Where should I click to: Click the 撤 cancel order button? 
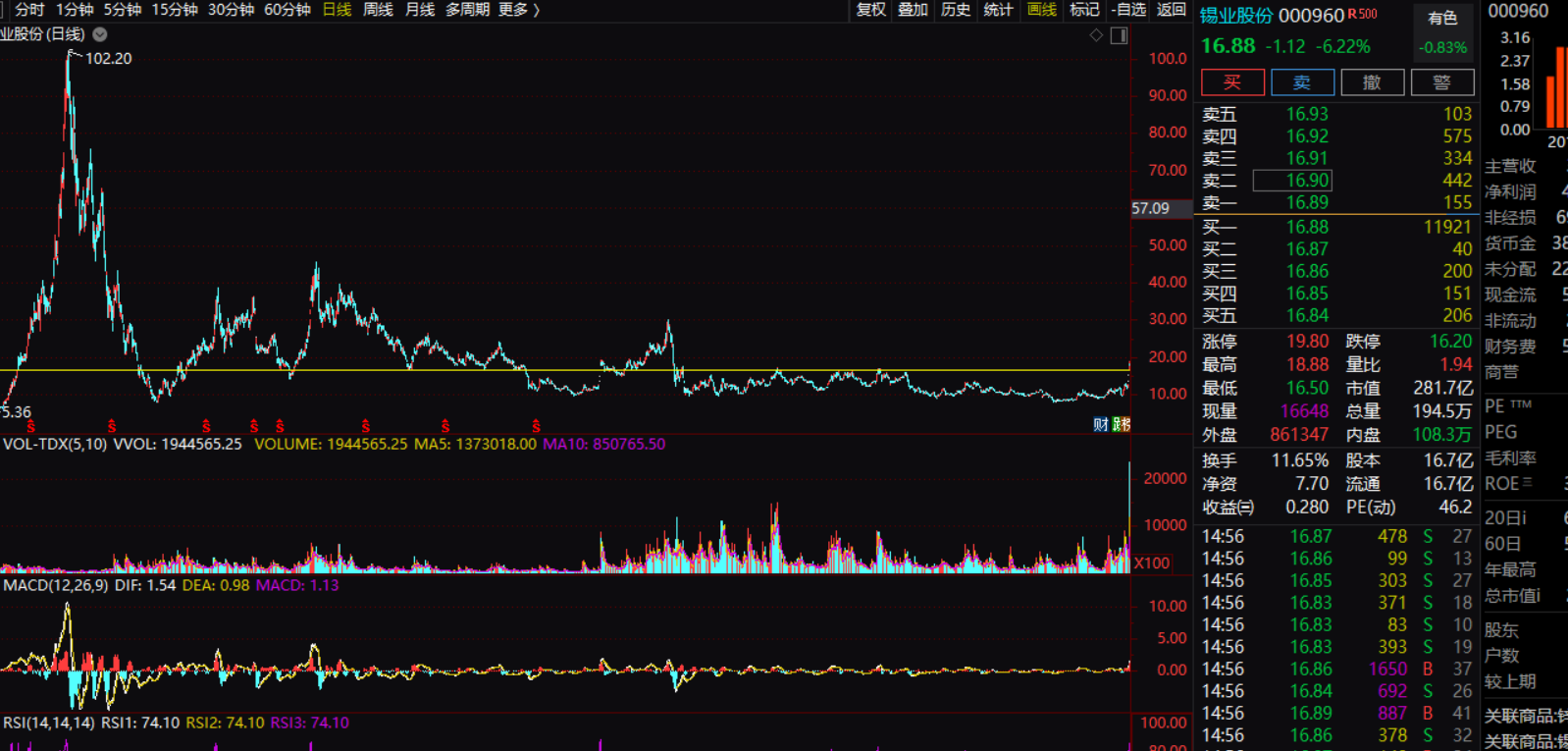tap(1372, 82)
